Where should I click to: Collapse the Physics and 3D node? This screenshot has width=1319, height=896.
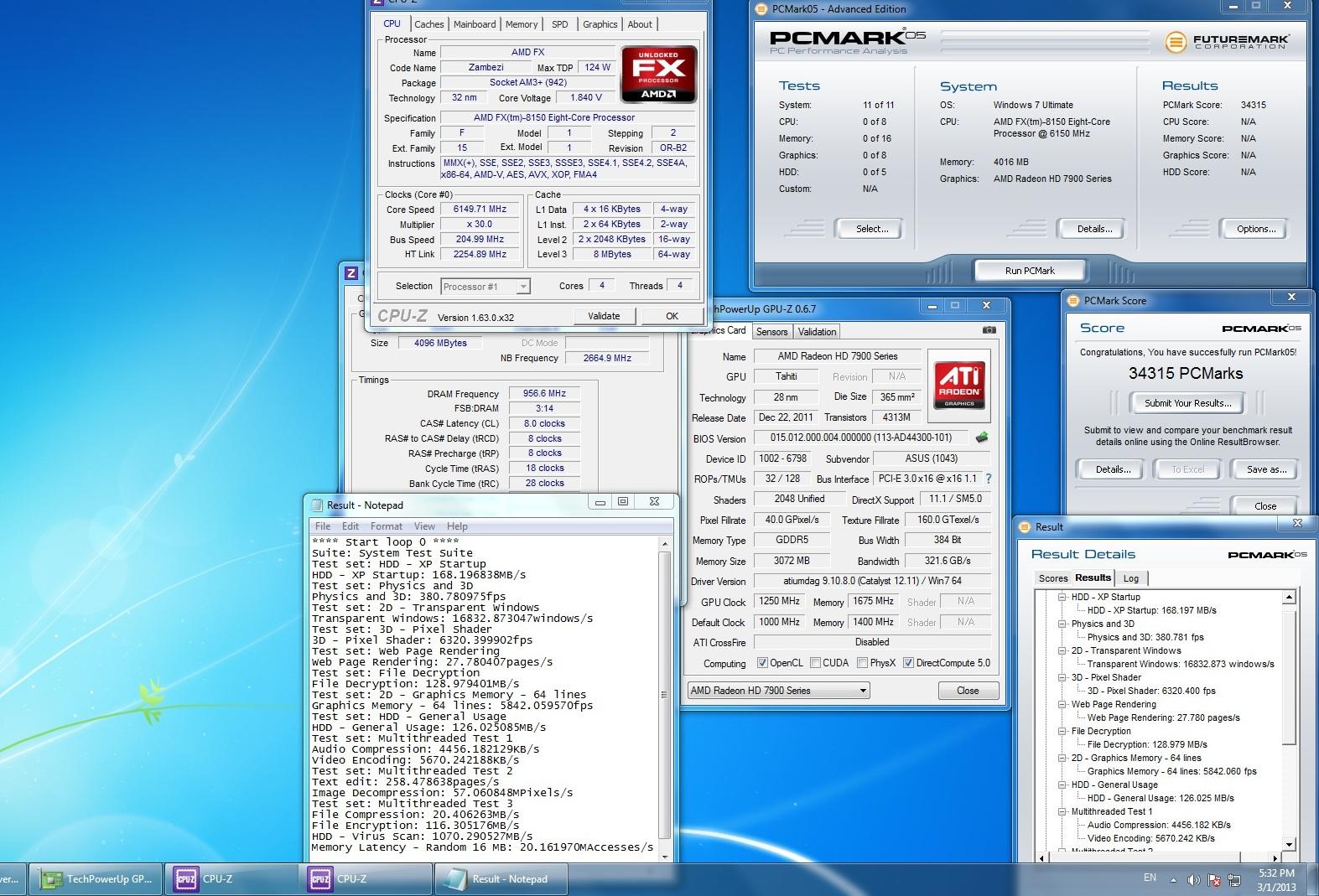[1062, 624]
